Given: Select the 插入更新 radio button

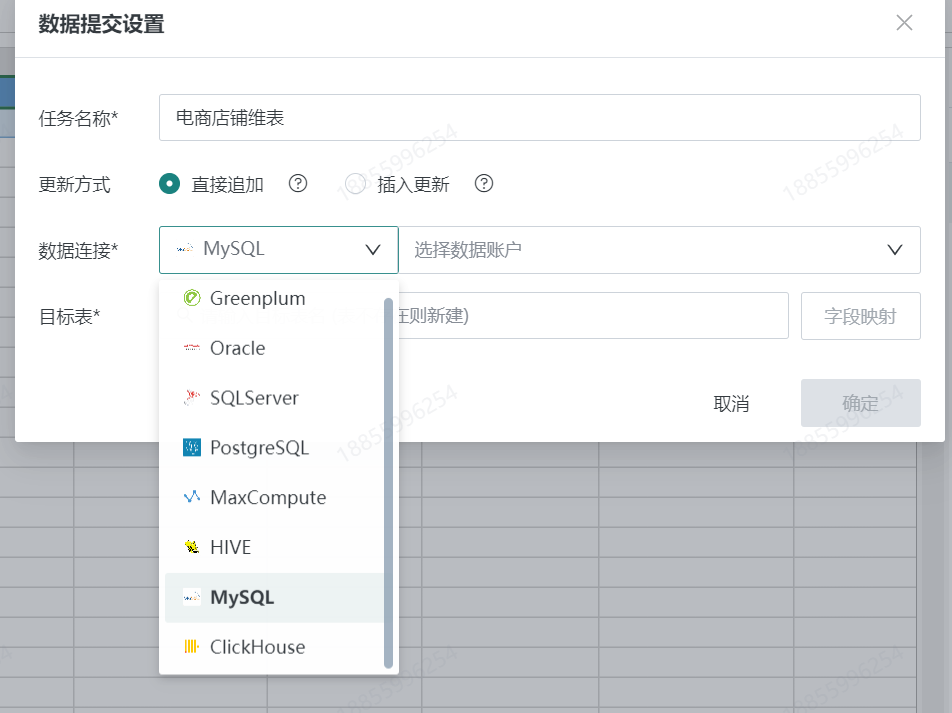Looking at the screenshot, I should click(355, 183).
